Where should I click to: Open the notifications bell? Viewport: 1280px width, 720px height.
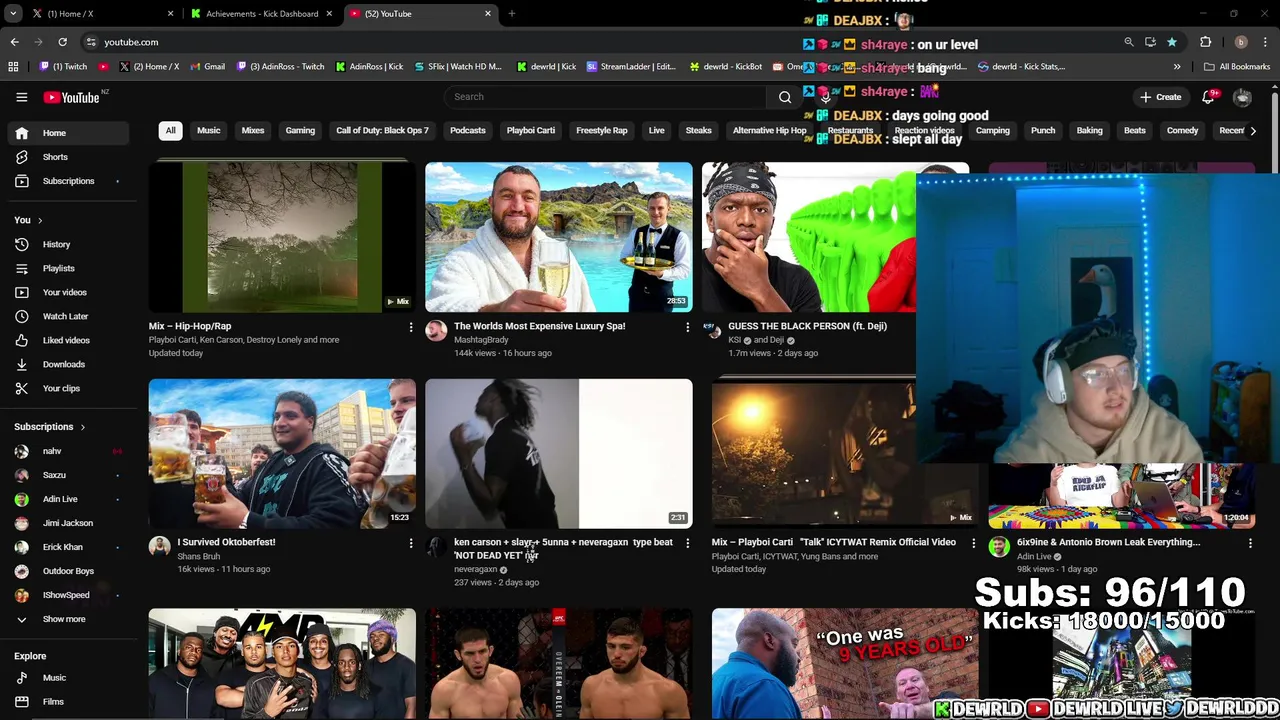tap(1208, 97)
